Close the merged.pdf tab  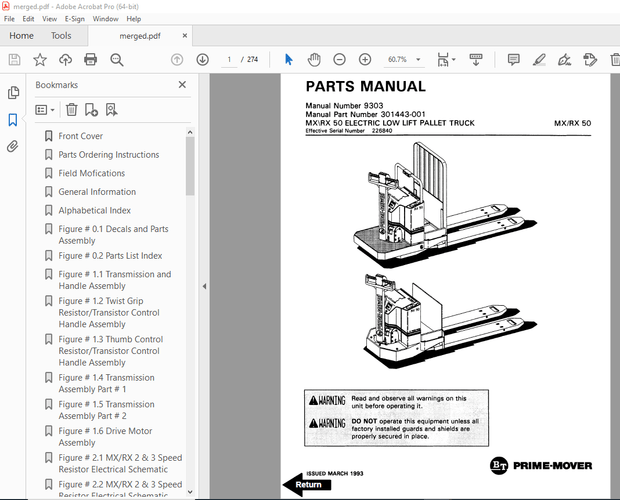(185, 36)
